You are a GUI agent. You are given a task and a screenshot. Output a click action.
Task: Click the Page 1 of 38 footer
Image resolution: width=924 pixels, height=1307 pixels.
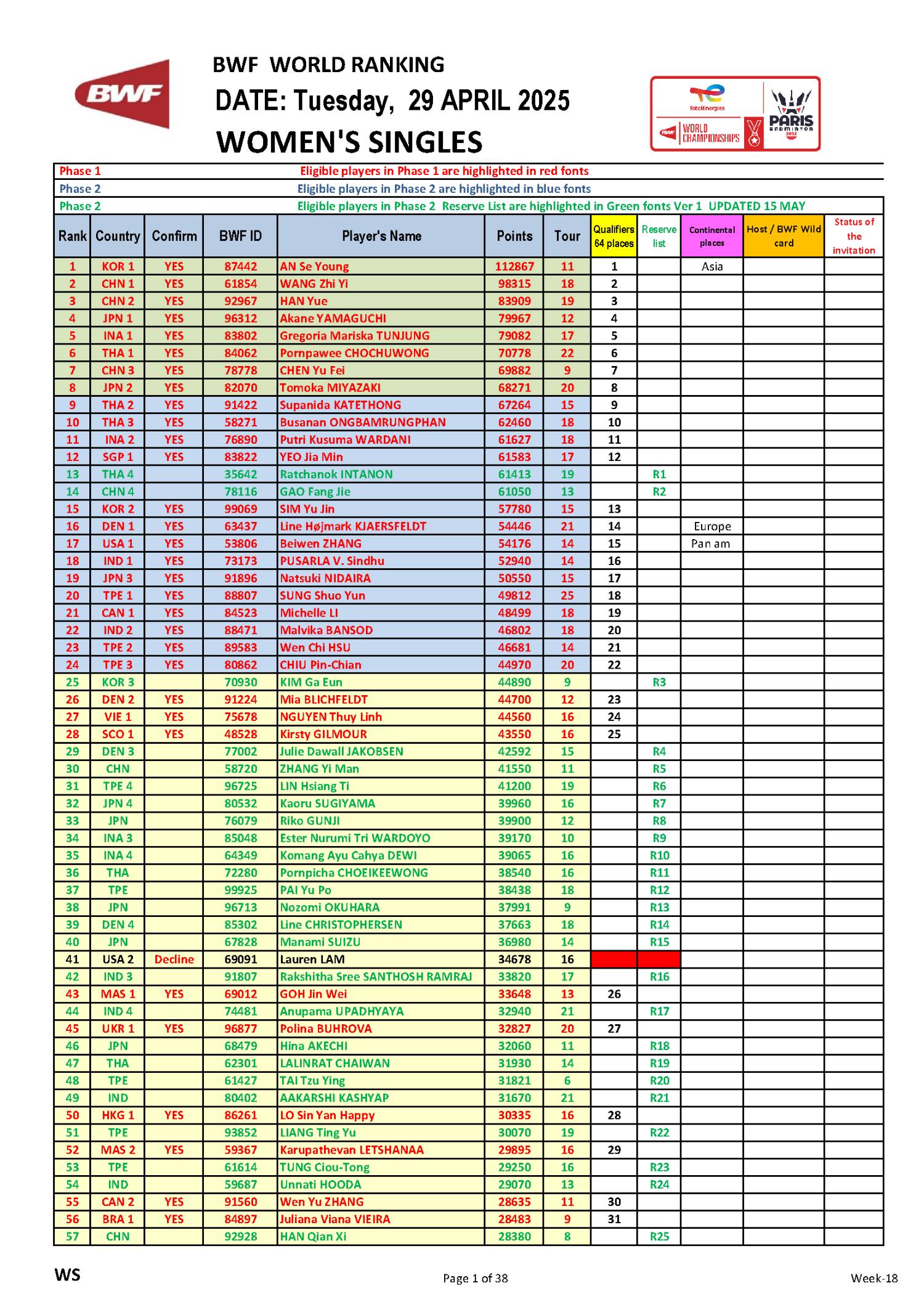476,1279
